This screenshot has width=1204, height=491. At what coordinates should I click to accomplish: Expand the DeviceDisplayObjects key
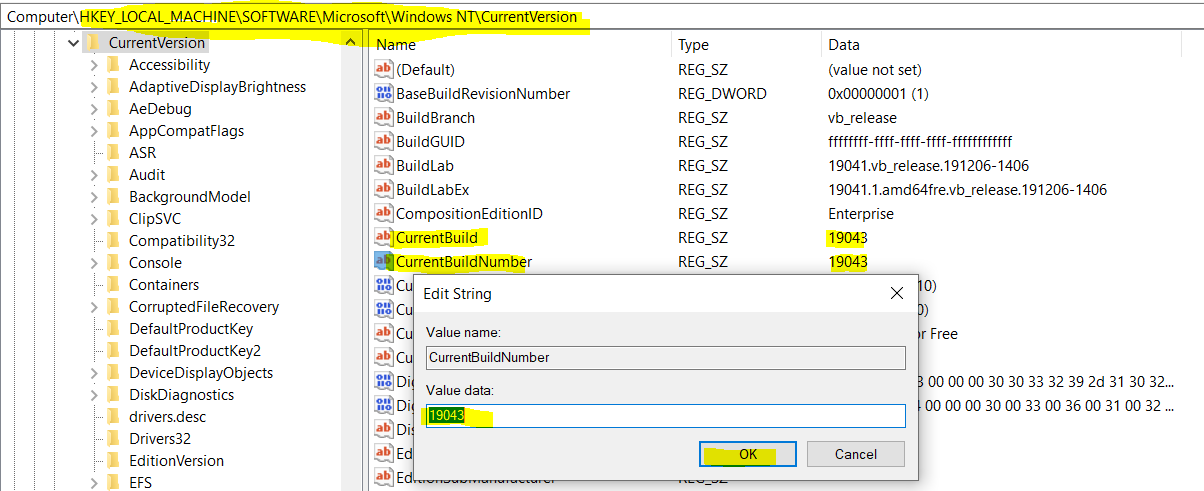94,373
